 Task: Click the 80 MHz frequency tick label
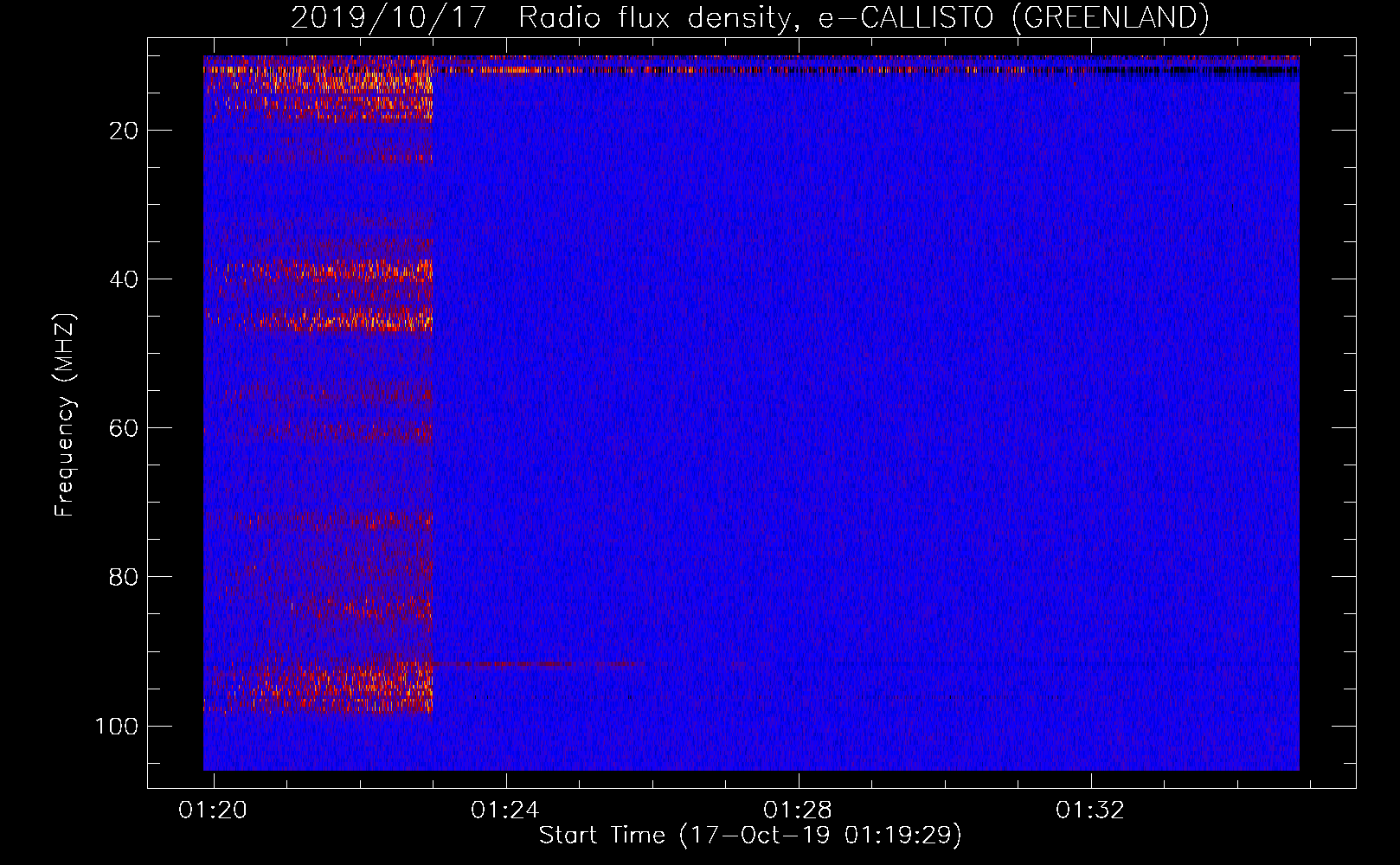click(124, 577)
